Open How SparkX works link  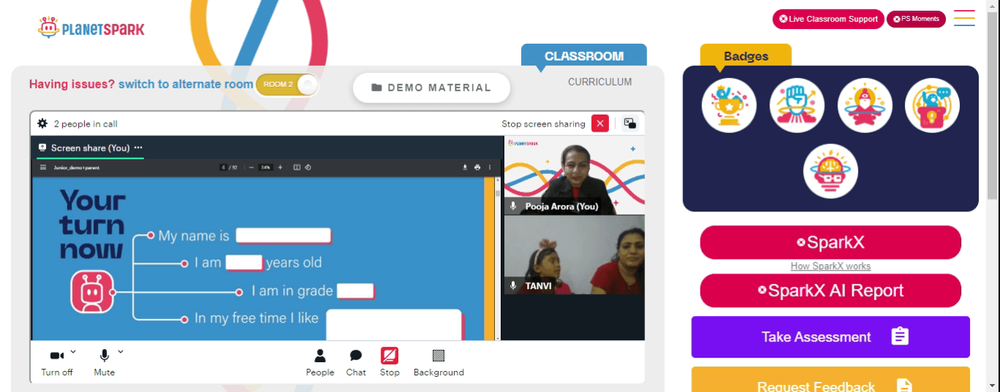830,266
